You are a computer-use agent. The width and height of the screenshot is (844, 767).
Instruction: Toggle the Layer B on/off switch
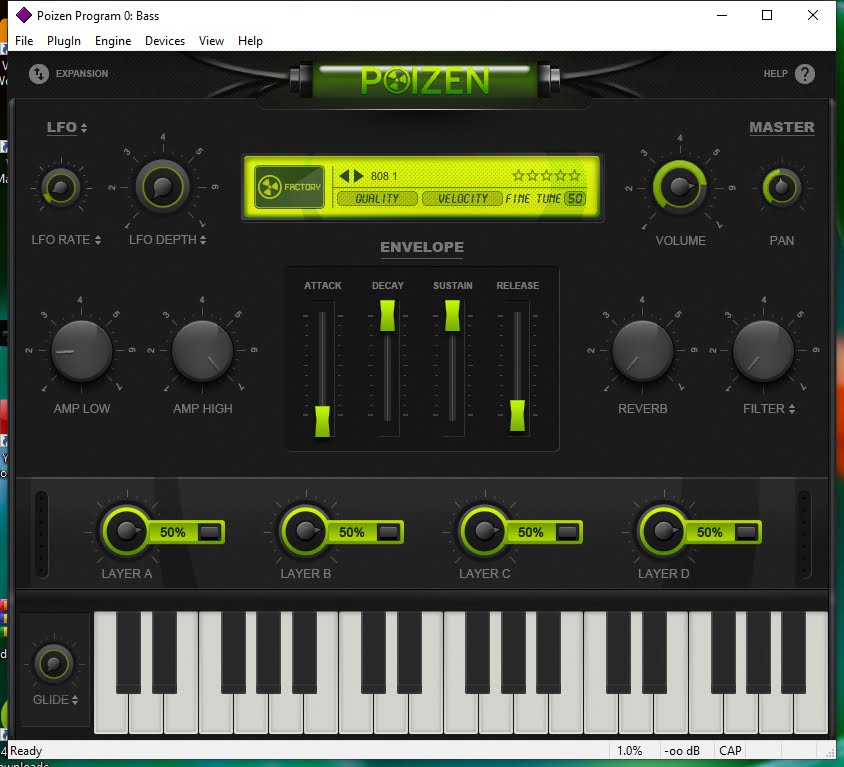(x=388, y=532)
